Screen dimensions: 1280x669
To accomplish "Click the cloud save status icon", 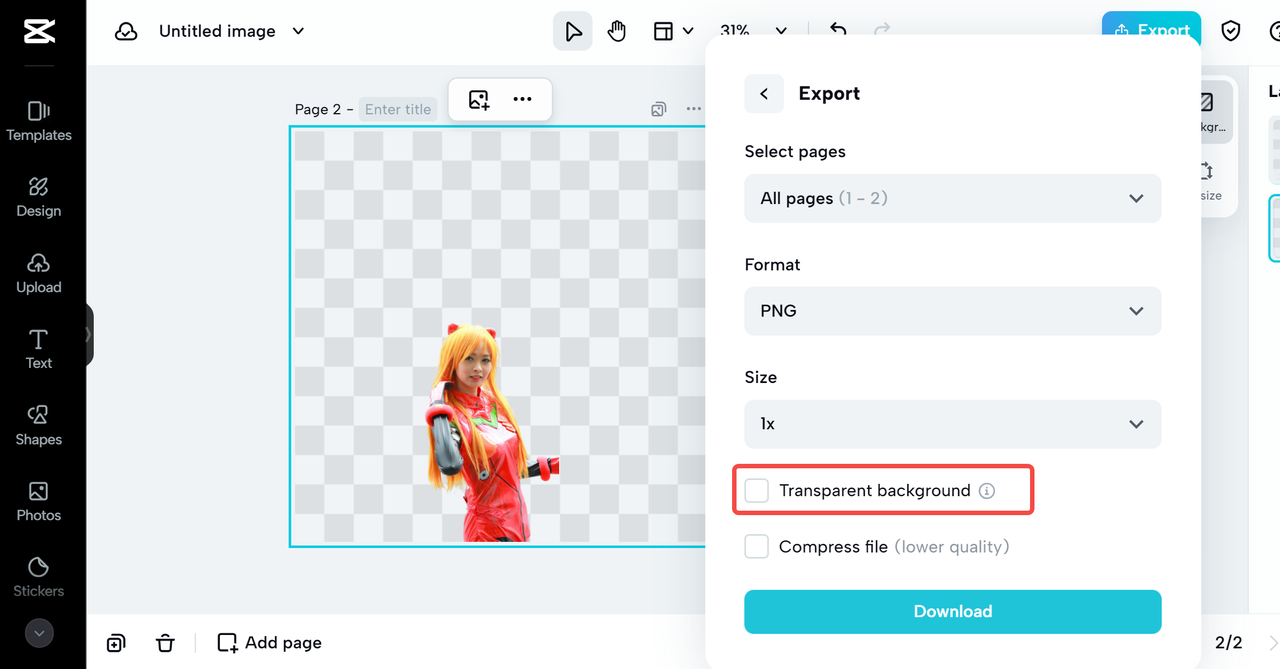I will point(126,31).
